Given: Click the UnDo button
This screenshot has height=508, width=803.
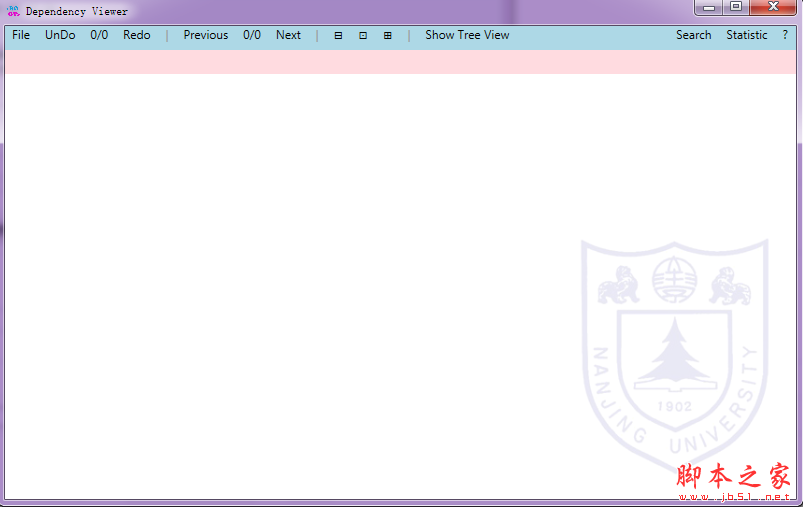Looking at the screenshot, I should click(60, 35).
